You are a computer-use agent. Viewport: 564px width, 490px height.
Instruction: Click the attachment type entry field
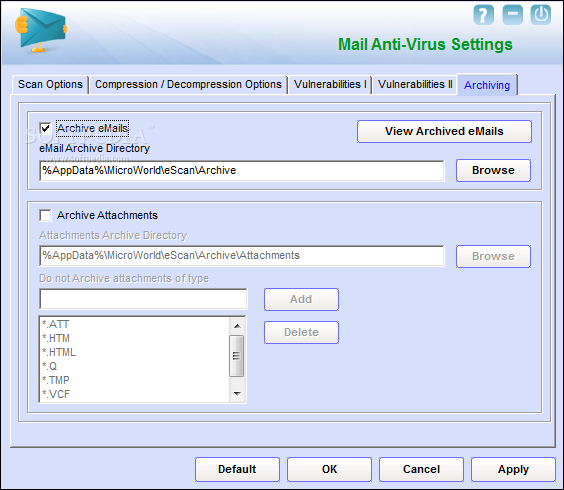tap(143, 299)
